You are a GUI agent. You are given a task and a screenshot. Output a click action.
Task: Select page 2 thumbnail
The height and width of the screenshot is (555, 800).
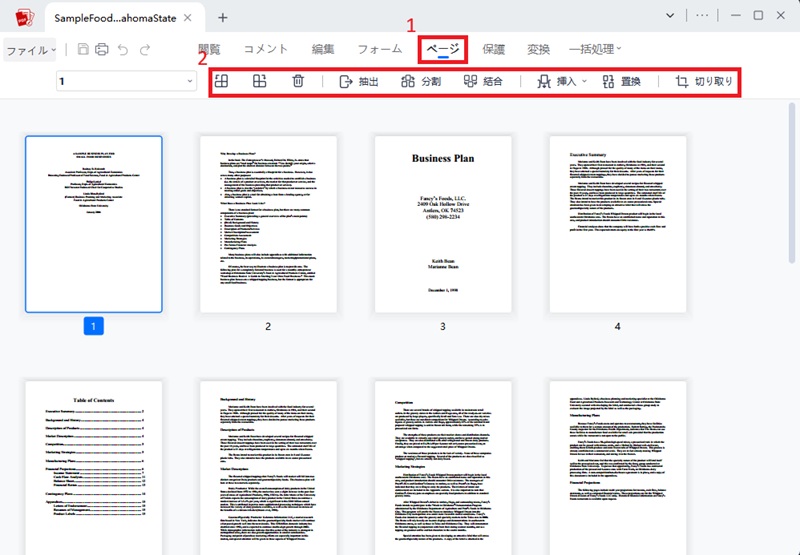tap(268, 224)
